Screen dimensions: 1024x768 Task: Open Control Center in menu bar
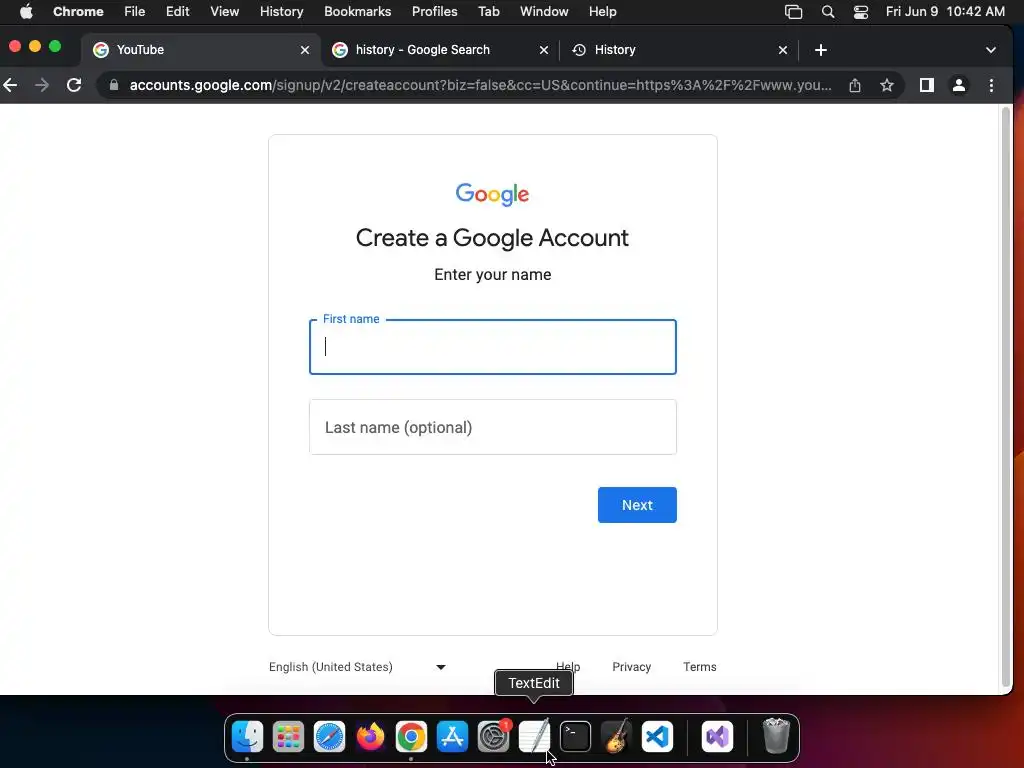[x=861, y=11]
